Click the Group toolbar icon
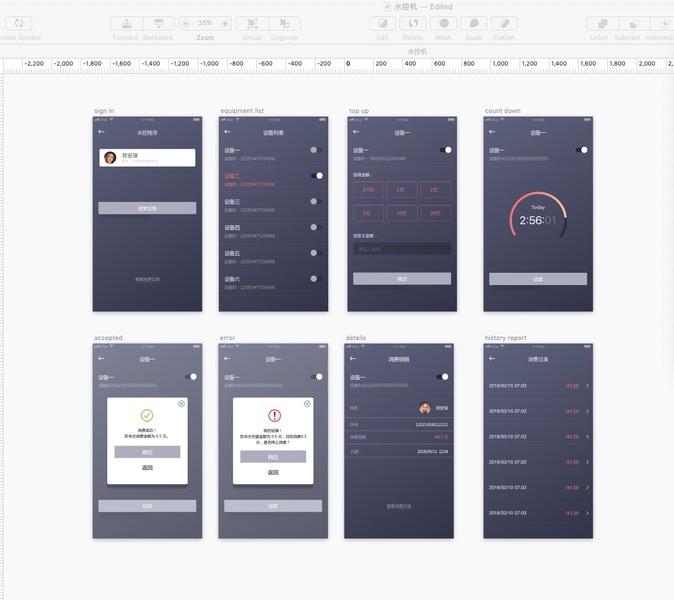 point(252,23)
